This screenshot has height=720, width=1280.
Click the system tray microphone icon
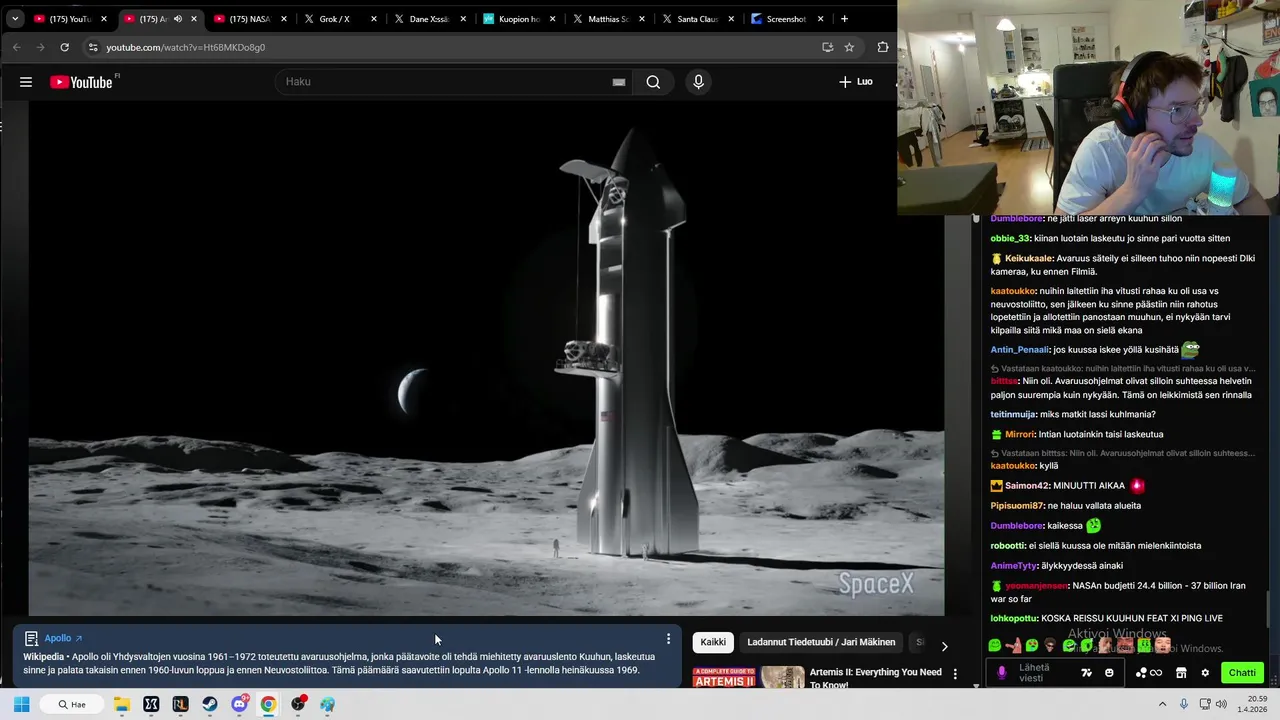[x=1185, y=704]
